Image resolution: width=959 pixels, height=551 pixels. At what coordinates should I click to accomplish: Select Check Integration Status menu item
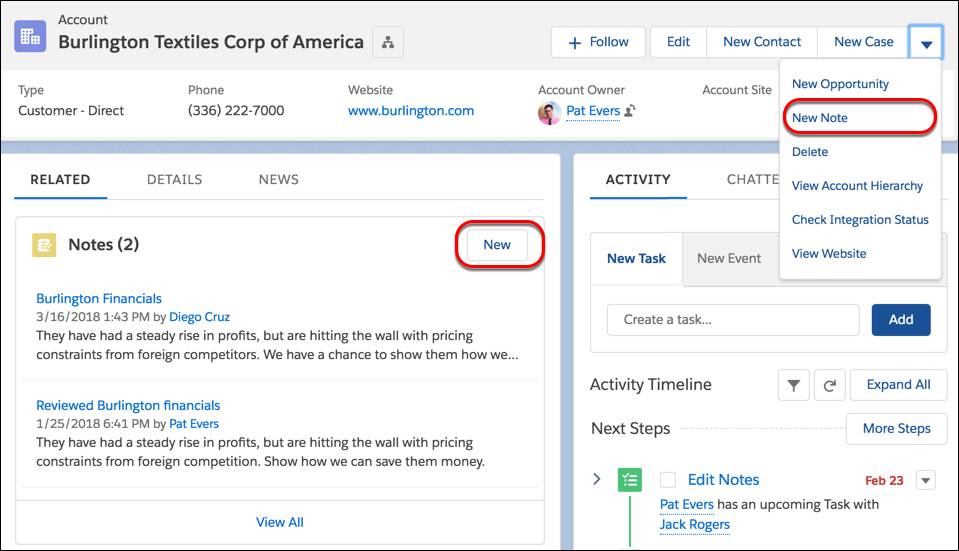point(860,220)
